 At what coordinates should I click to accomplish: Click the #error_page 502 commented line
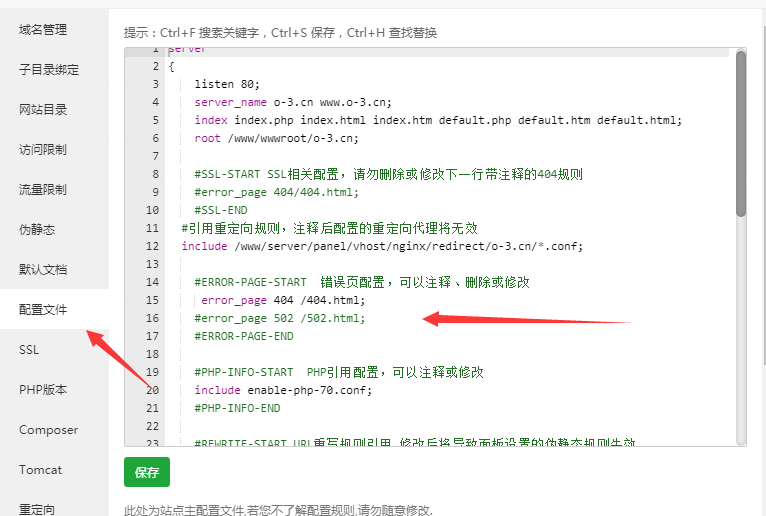tap(280, 318)
